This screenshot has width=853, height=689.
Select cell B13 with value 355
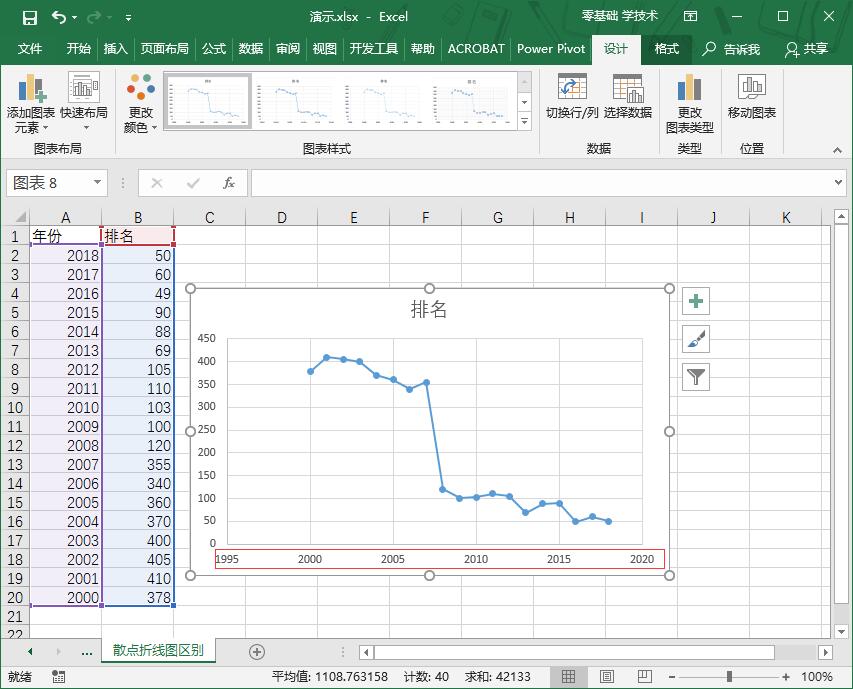tap(138, 464)
